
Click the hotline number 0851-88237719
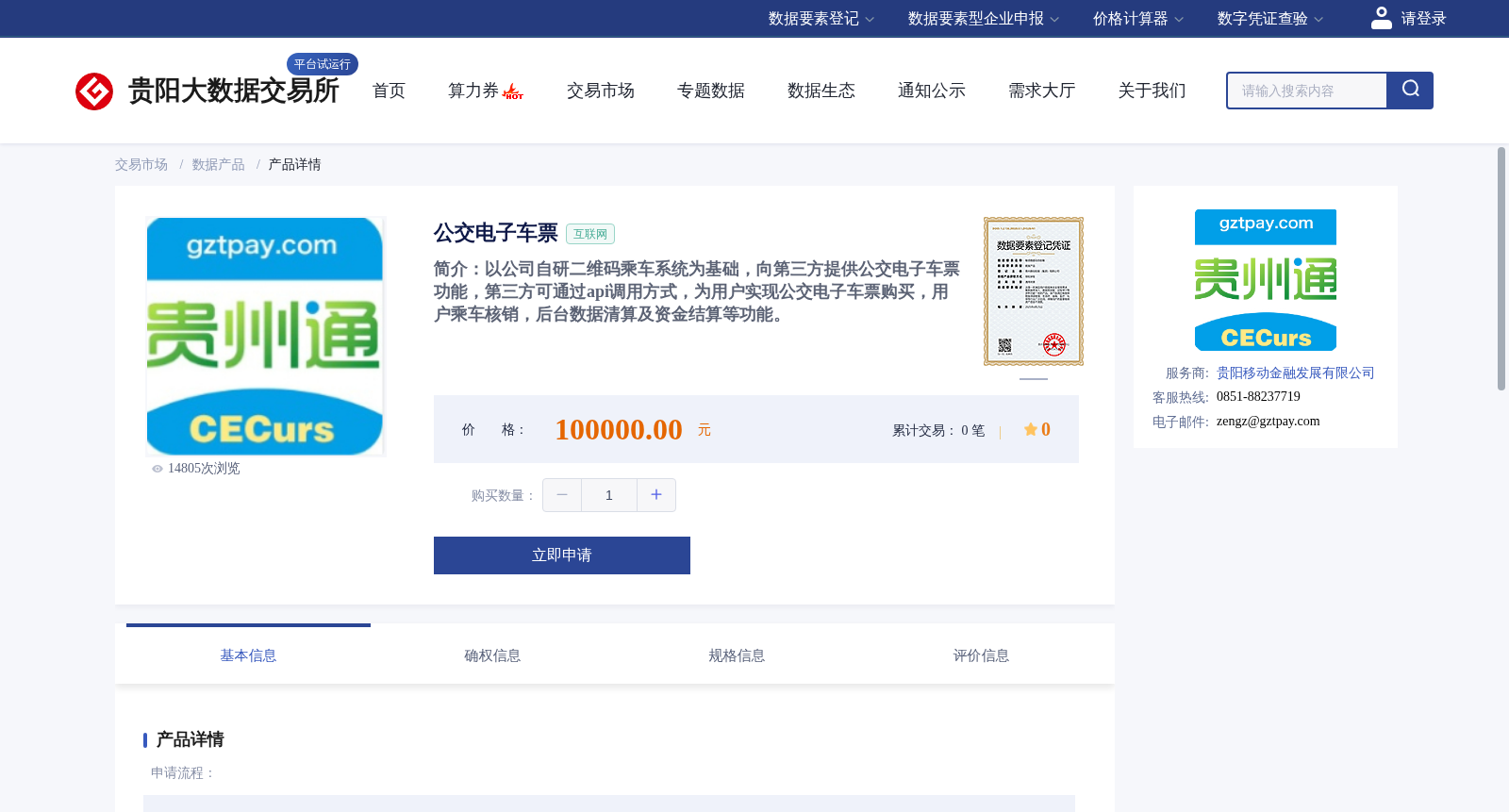tap(1258, 397)
